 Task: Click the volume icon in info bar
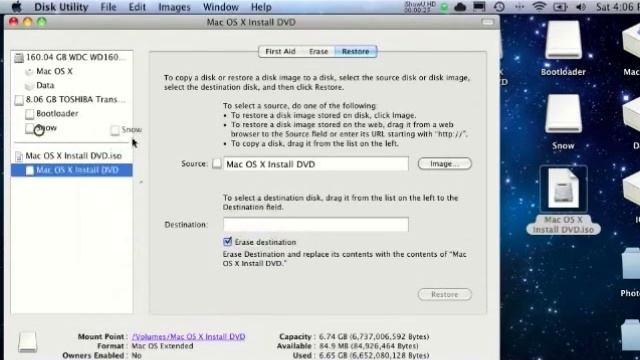pos(27,342)
